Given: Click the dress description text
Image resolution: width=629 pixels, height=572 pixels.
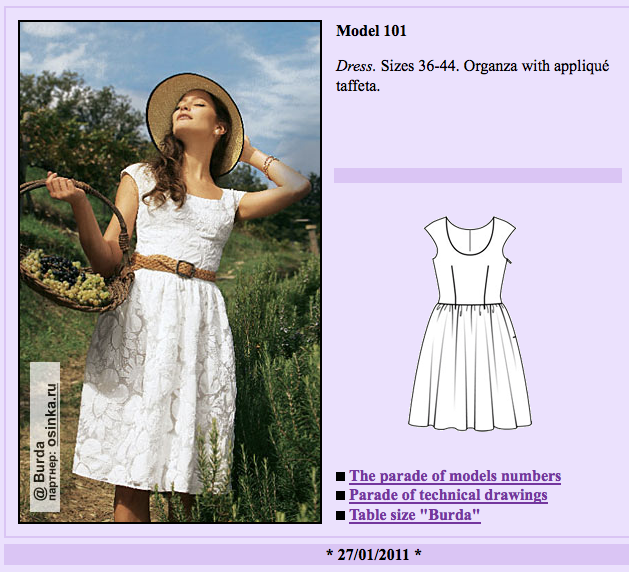Looking at the screenshot, I should pos(473,76).
